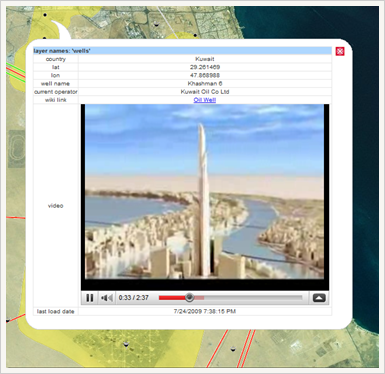Image resolution: width=385 pixels, height=374 pixels.
Task: Mute the video audio
Action: 107,298
